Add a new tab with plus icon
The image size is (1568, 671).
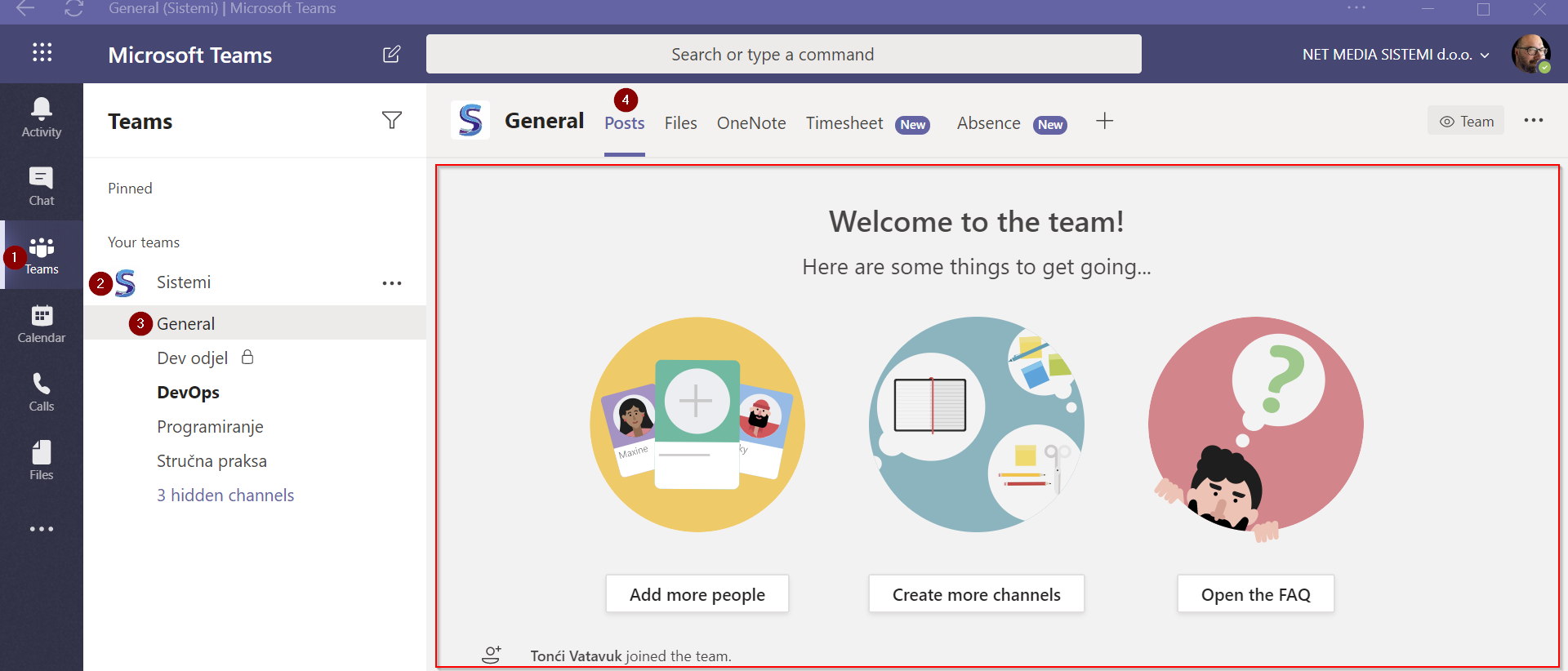[1104, 121]
